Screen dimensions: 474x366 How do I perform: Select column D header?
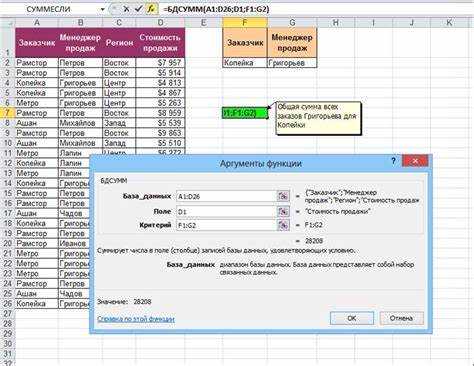[x=160, y=23]
